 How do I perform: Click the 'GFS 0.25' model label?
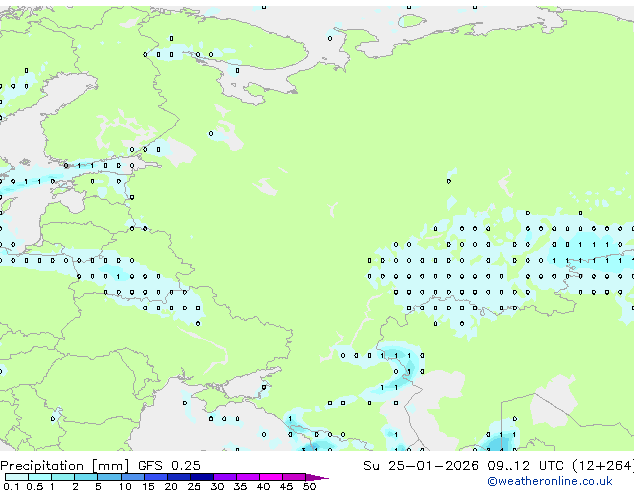pos(169,466)
